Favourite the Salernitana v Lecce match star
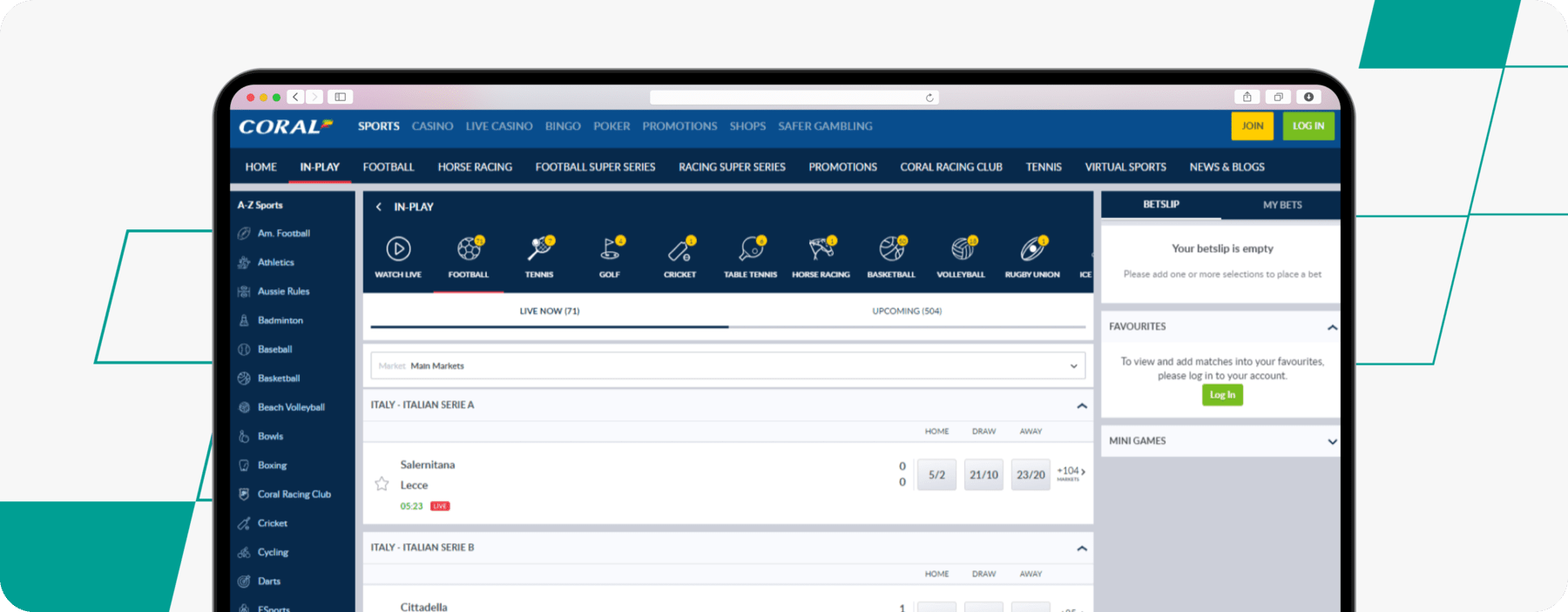This screenshot has width=1568, height=612. tap(382, 484)
